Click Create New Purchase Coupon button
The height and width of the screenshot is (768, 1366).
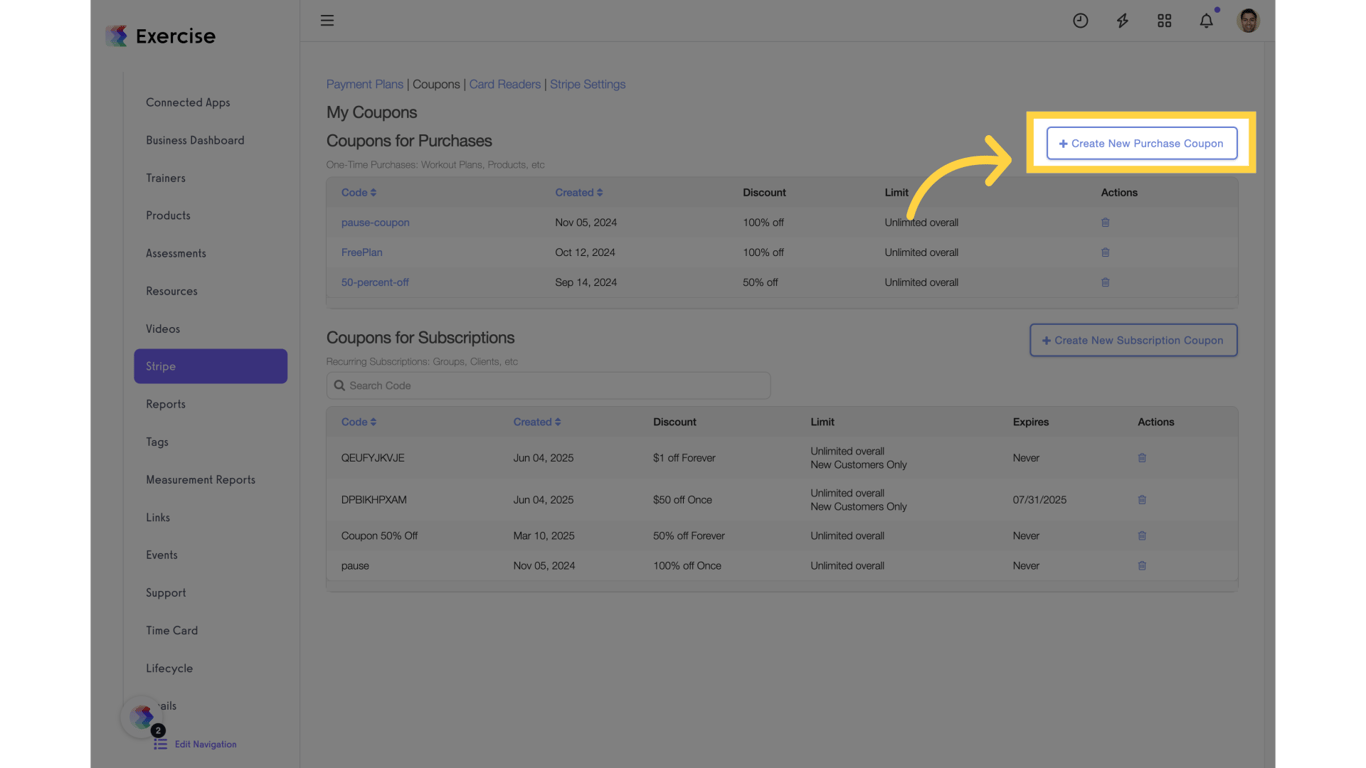coord(1141,143)
